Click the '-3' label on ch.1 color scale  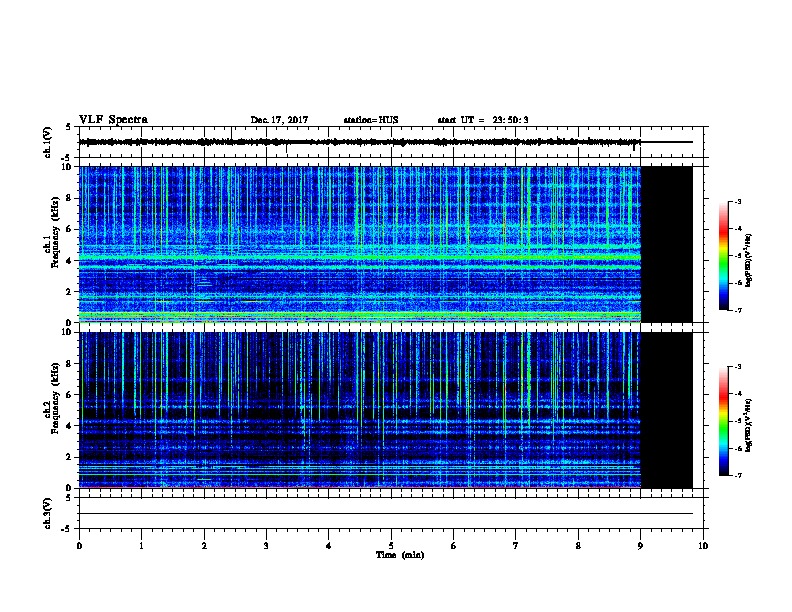(x=737, y=201)
